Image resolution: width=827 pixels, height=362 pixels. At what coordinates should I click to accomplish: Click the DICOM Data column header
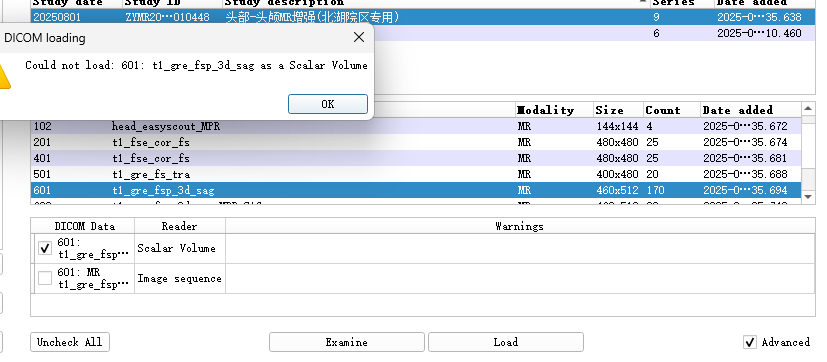pos(84,226)
